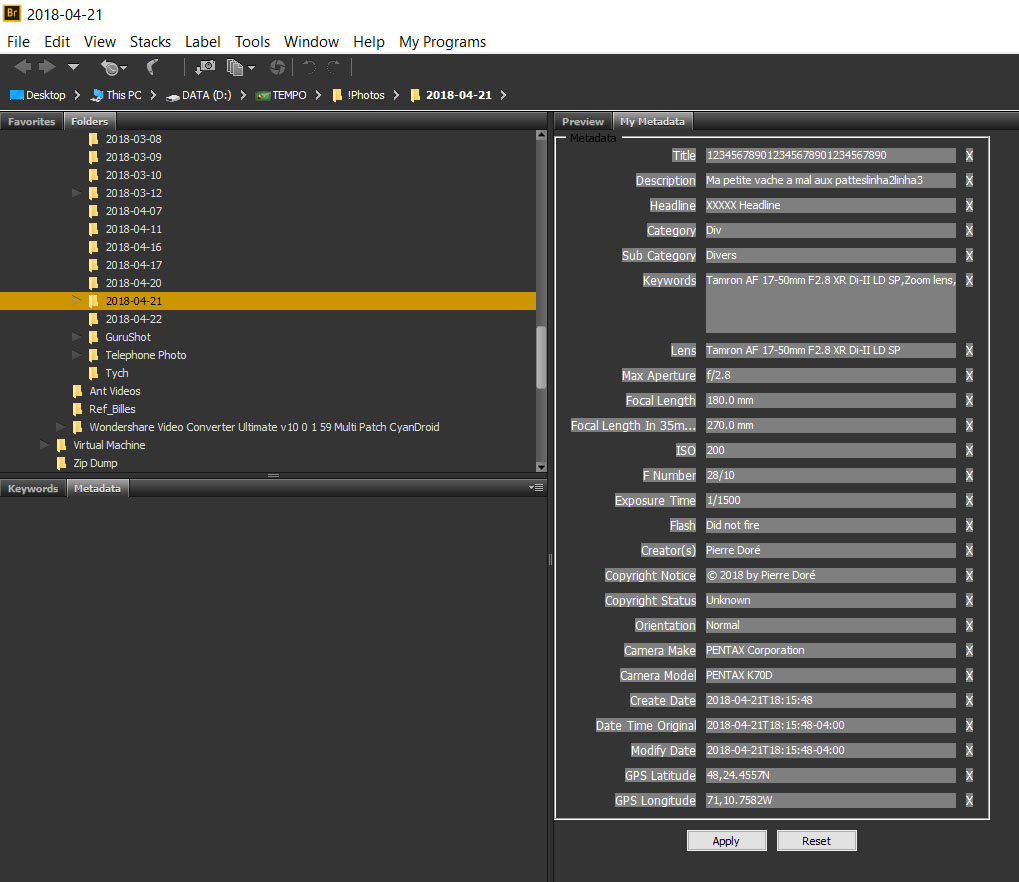Open the Tools menu

[x=252, y=42]
